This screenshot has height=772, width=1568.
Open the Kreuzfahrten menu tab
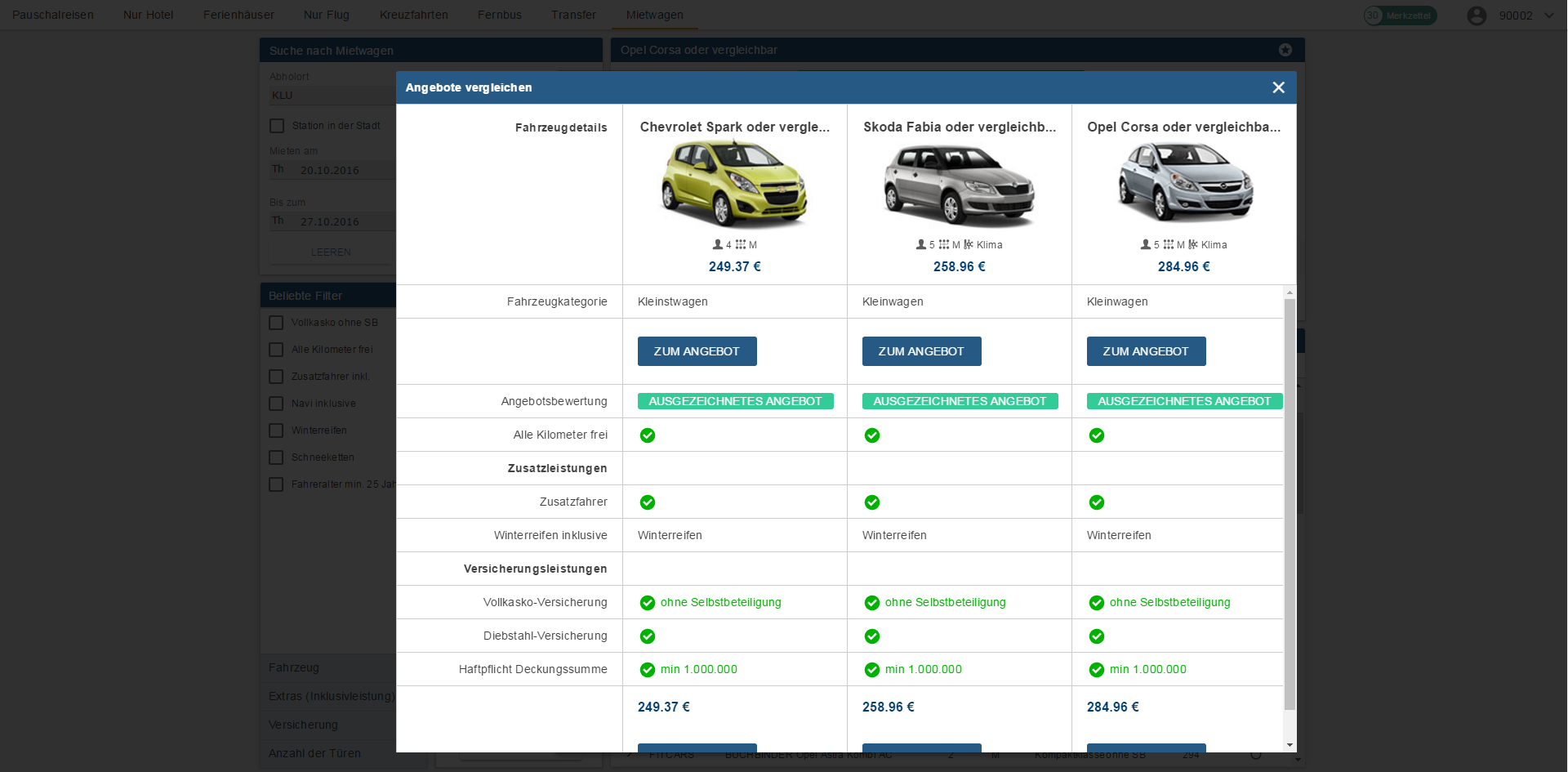[x=413, y=15]
